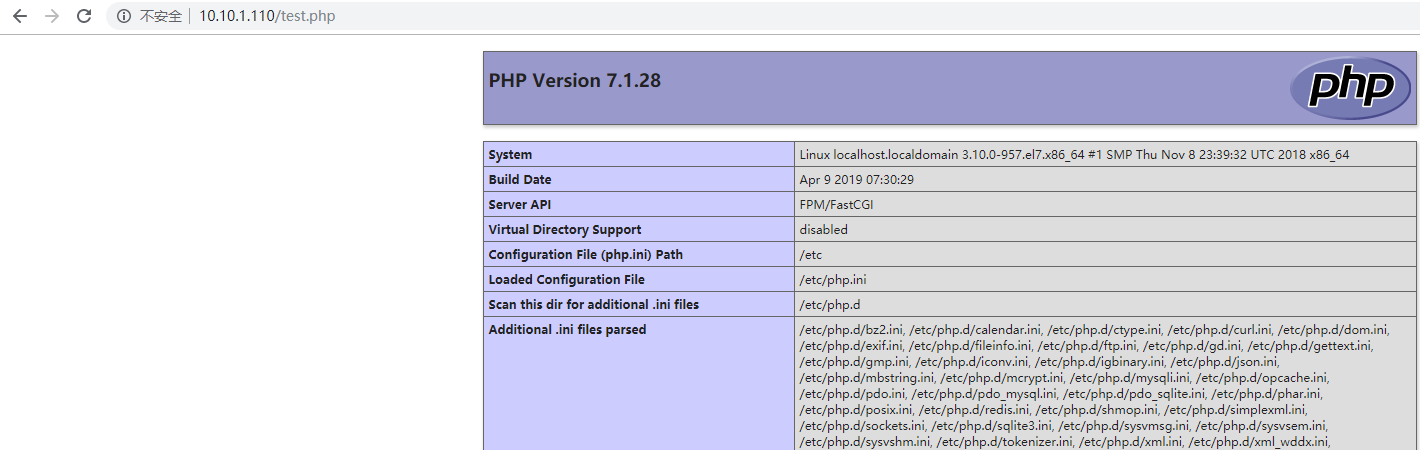The height and width of the screenshot is (450, 1420).
Task: Click the browser back arrow
Action: click(20, 16)
